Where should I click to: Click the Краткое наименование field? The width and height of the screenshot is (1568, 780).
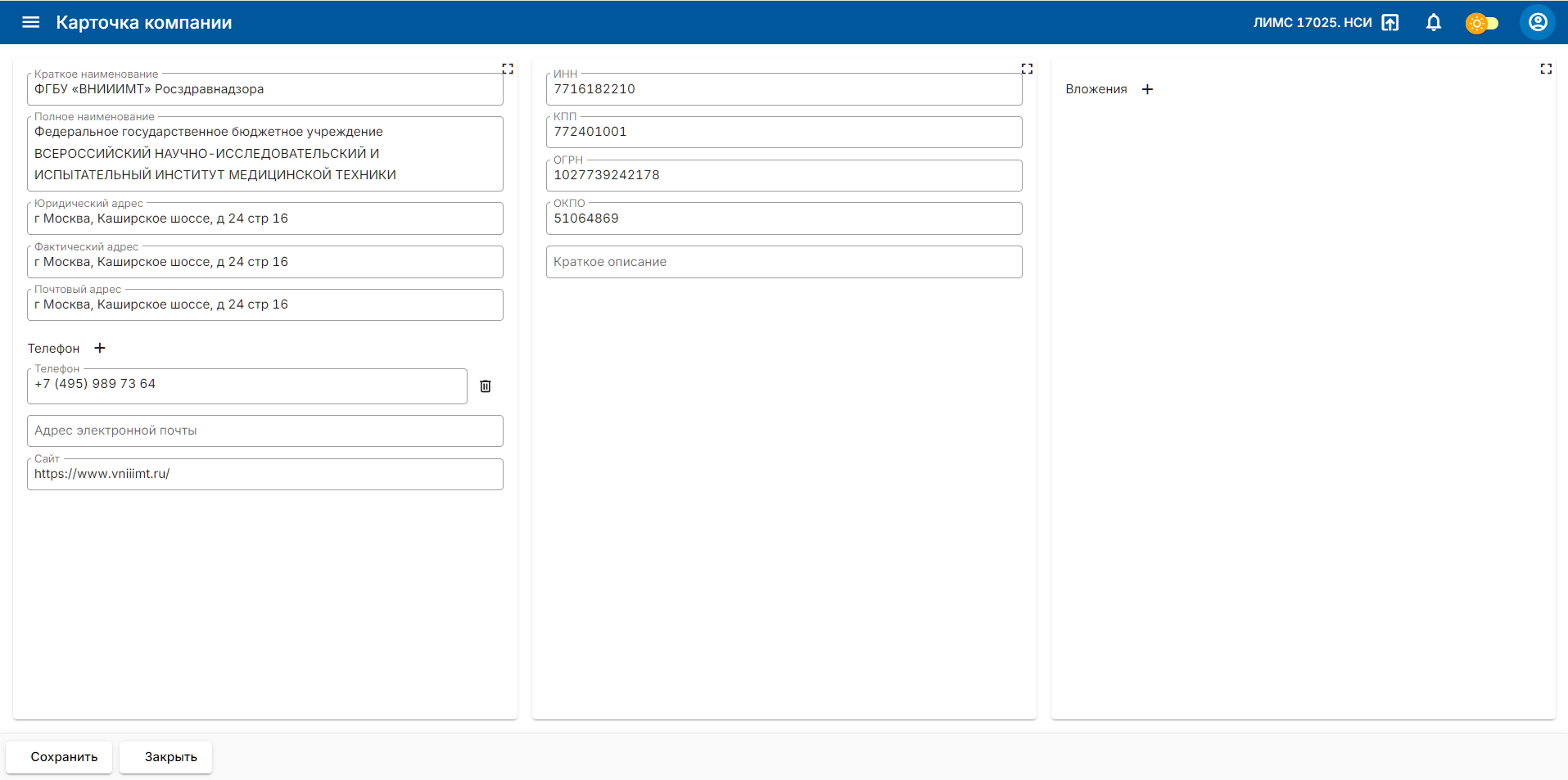pyautogui.click(x=264, y=89)
